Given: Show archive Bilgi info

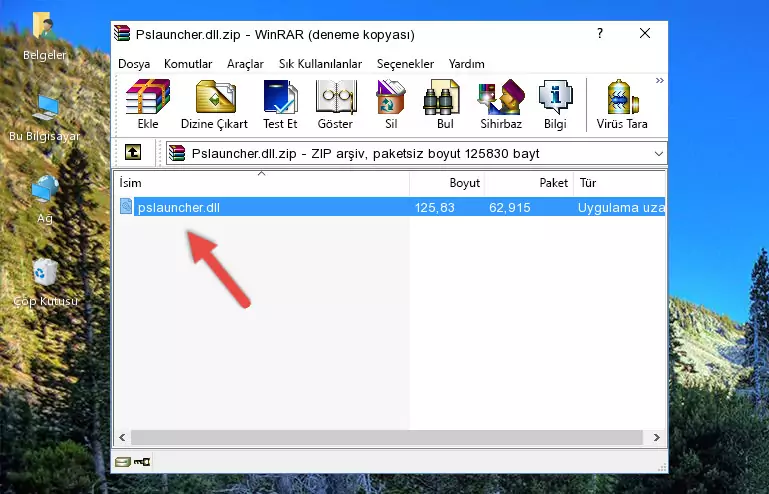Looking at the screenshot, I should [555, 104].
